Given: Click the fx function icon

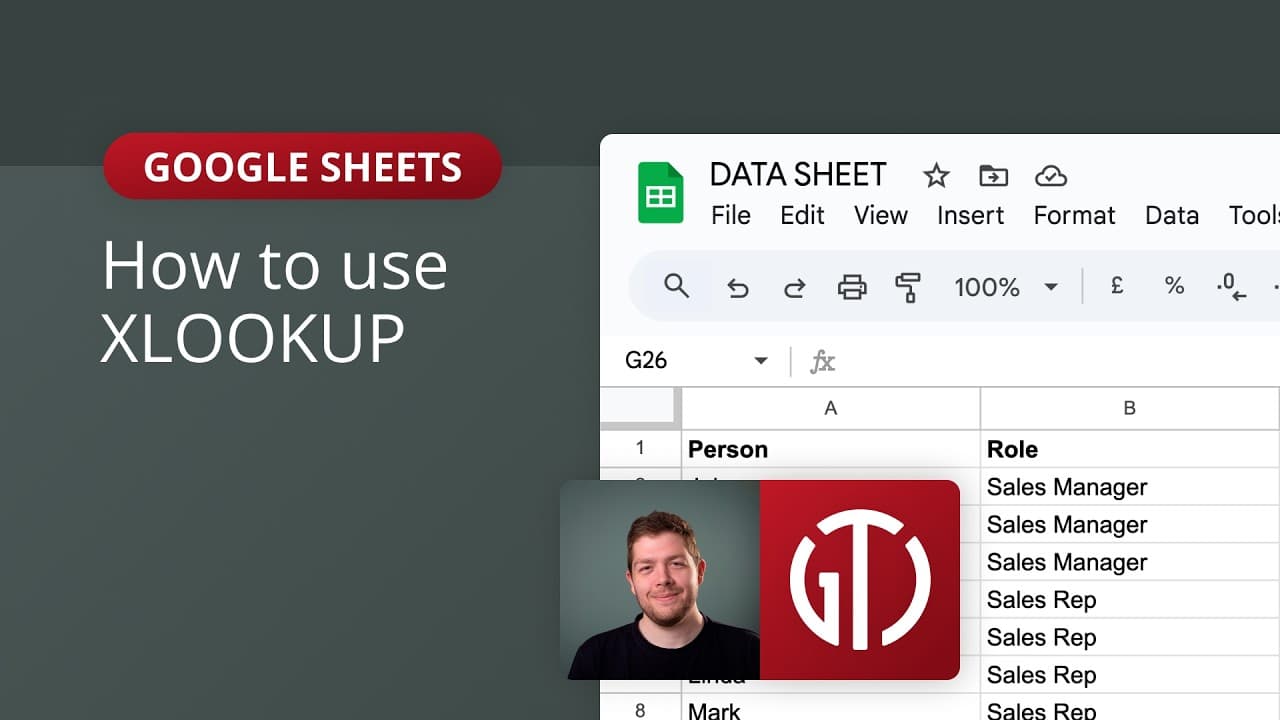Looking at the screenshot, I should click(822, 361).
